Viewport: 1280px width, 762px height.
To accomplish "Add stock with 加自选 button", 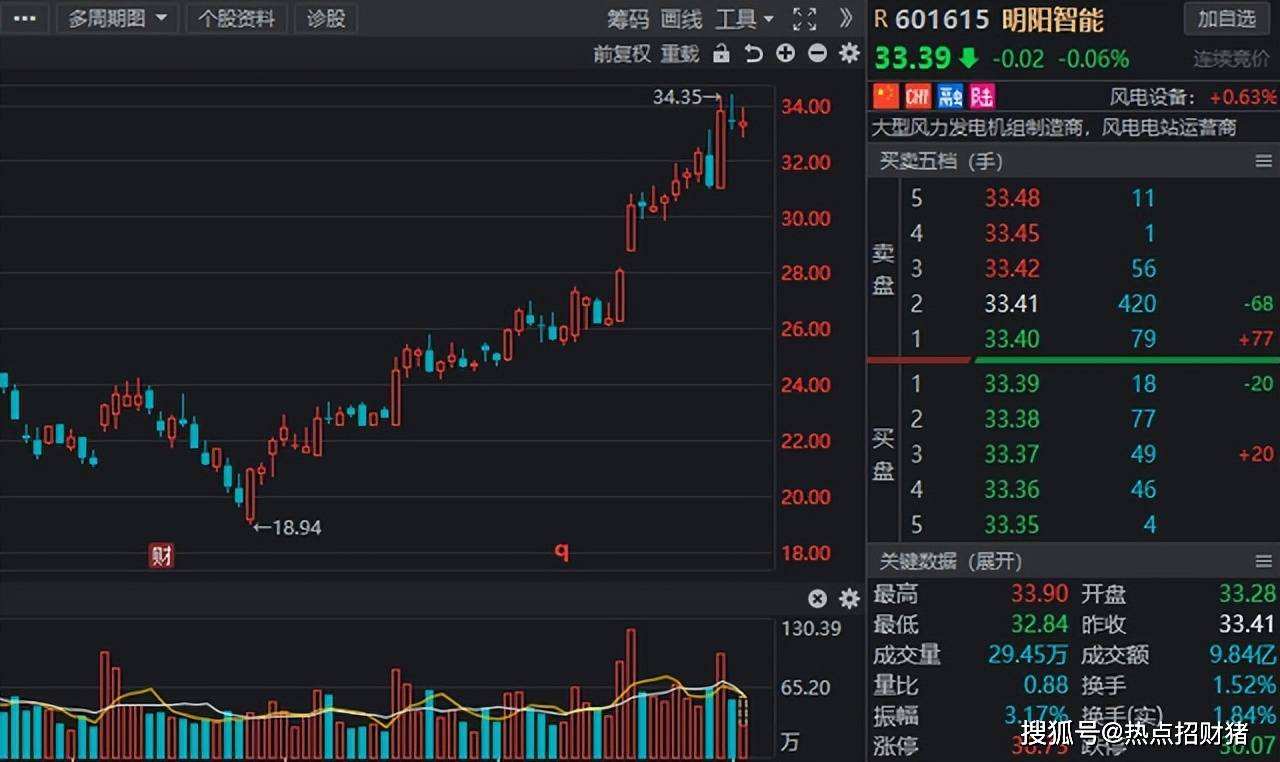I will (1226, 18).
